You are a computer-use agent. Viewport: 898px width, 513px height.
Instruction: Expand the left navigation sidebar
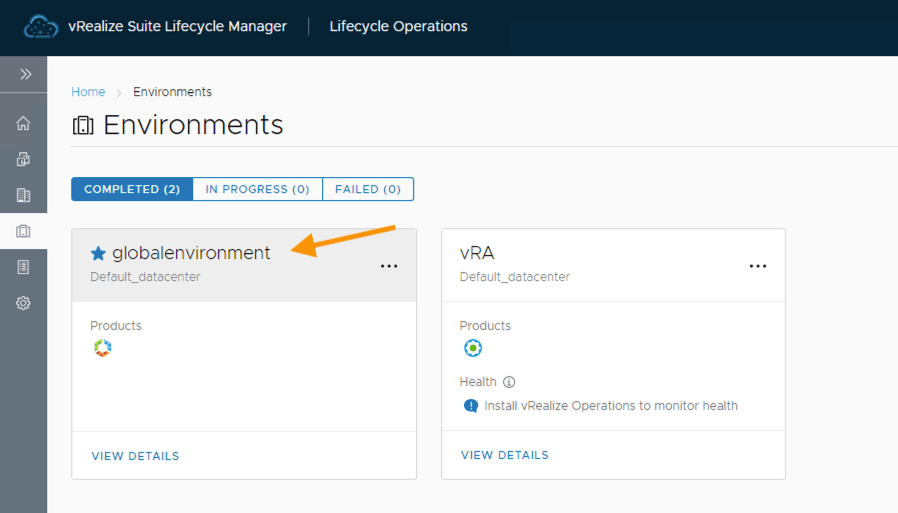click(25, 75)
